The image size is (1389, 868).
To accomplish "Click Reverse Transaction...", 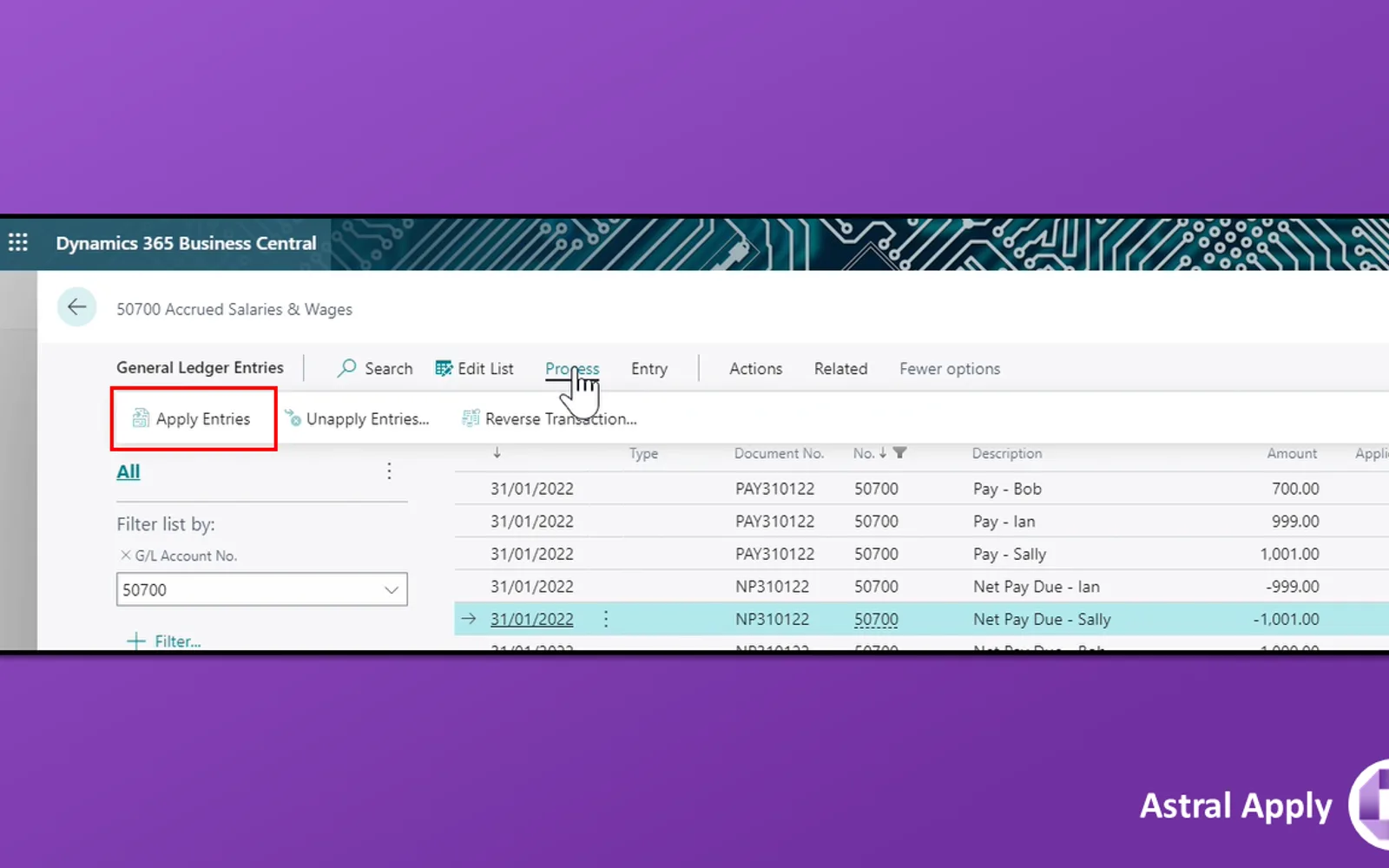I will pos(561,419).
